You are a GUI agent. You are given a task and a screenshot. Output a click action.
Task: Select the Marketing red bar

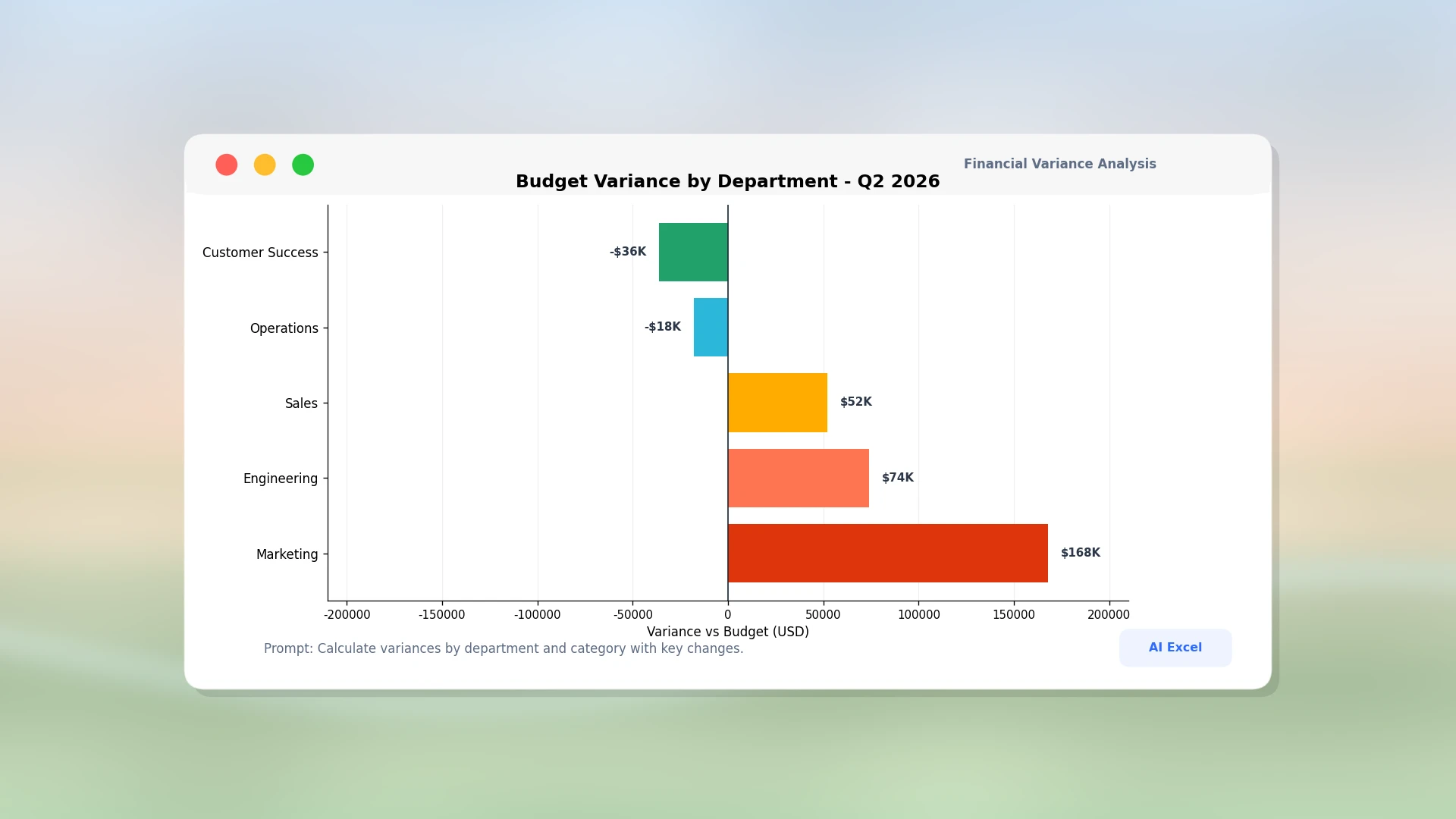coord(887,554)
